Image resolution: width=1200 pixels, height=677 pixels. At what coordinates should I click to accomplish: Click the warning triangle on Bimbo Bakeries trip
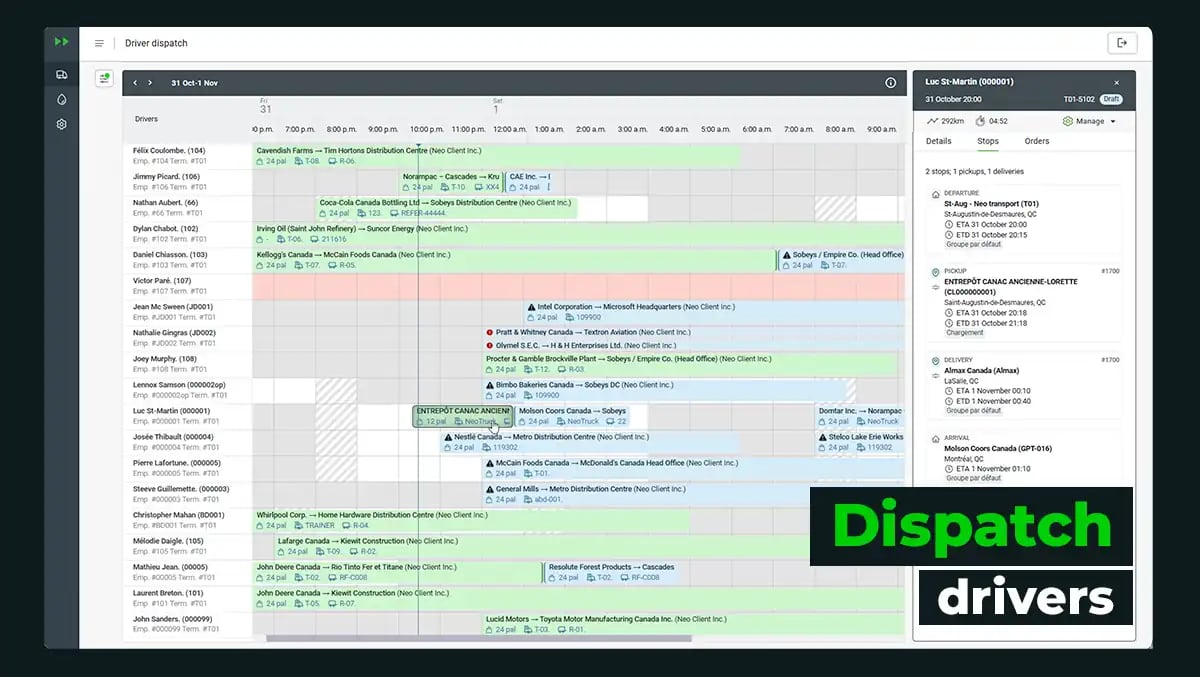coord(490,385)
